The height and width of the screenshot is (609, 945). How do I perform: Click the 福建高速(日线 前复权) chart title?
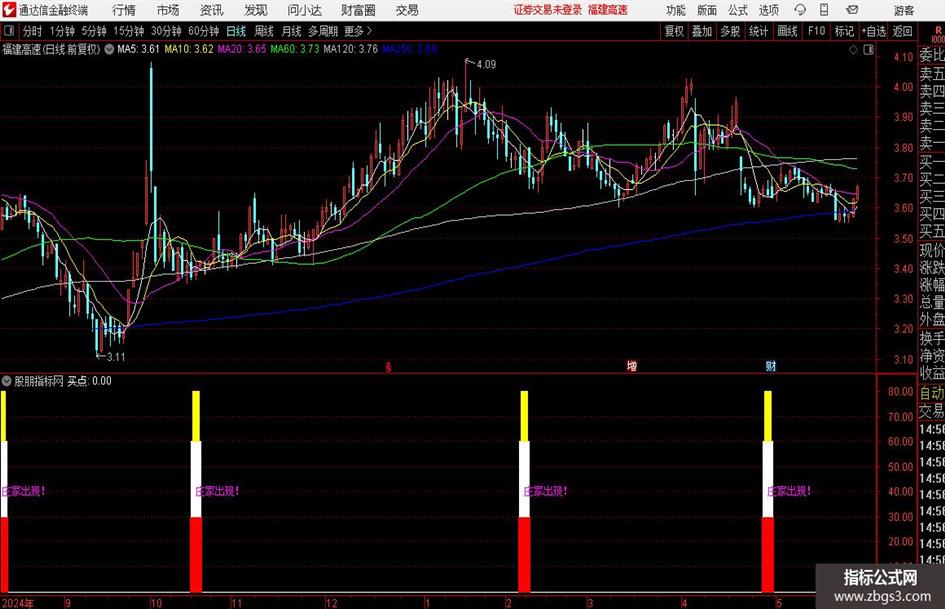(x=51, y=49)
